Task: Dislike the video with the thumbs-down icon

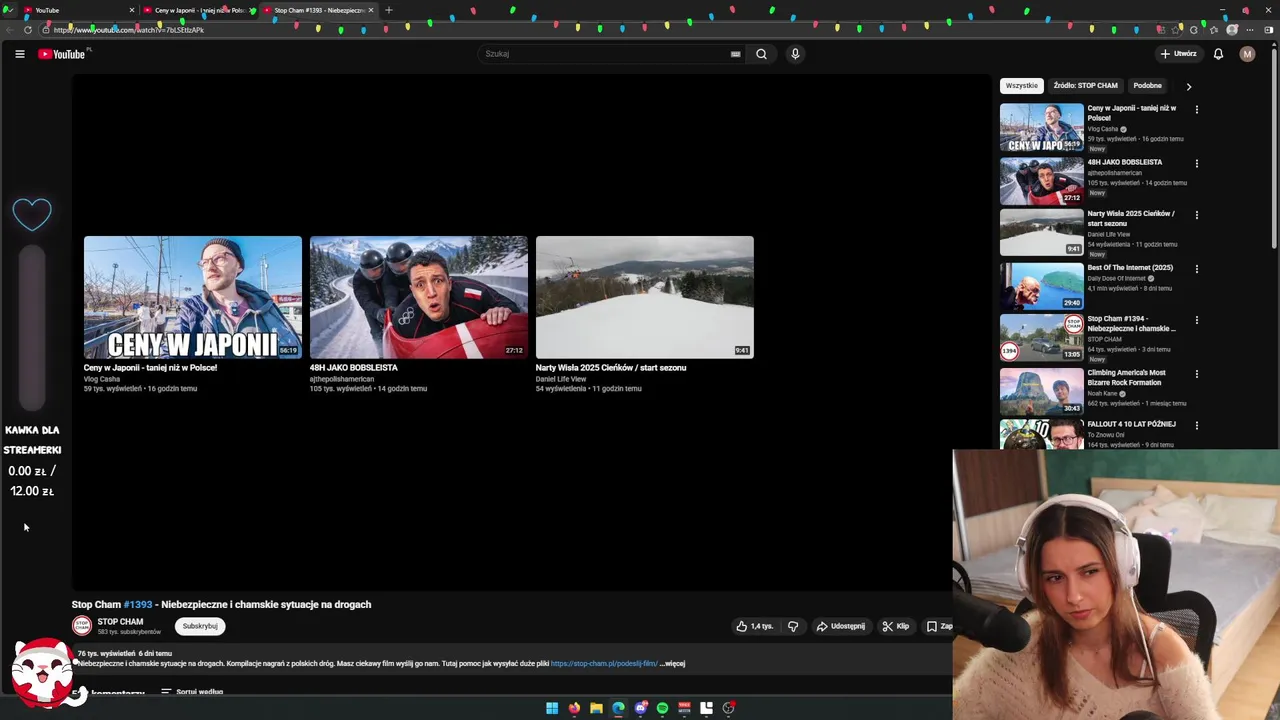Action: tap(793, 626)
